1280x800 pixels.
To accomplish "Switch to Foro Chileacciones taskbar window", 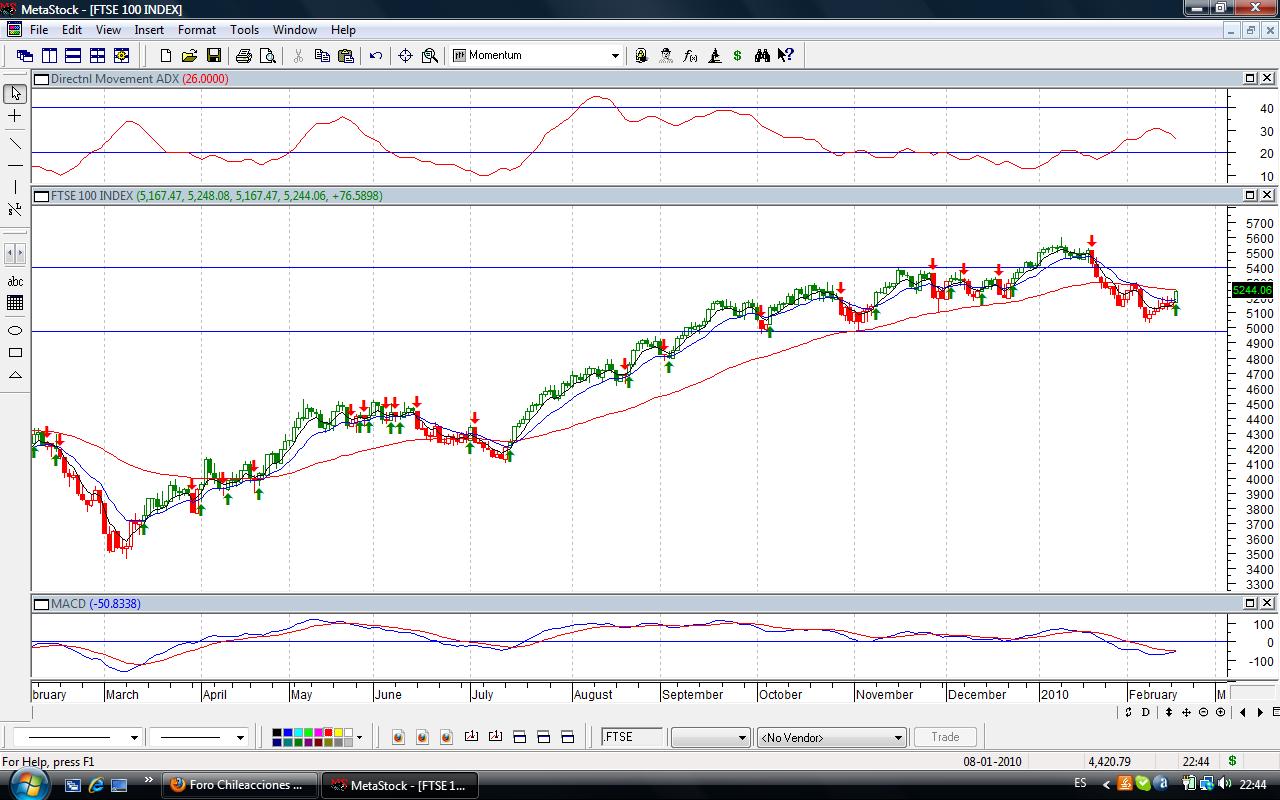I will click(x=240, y=785).
